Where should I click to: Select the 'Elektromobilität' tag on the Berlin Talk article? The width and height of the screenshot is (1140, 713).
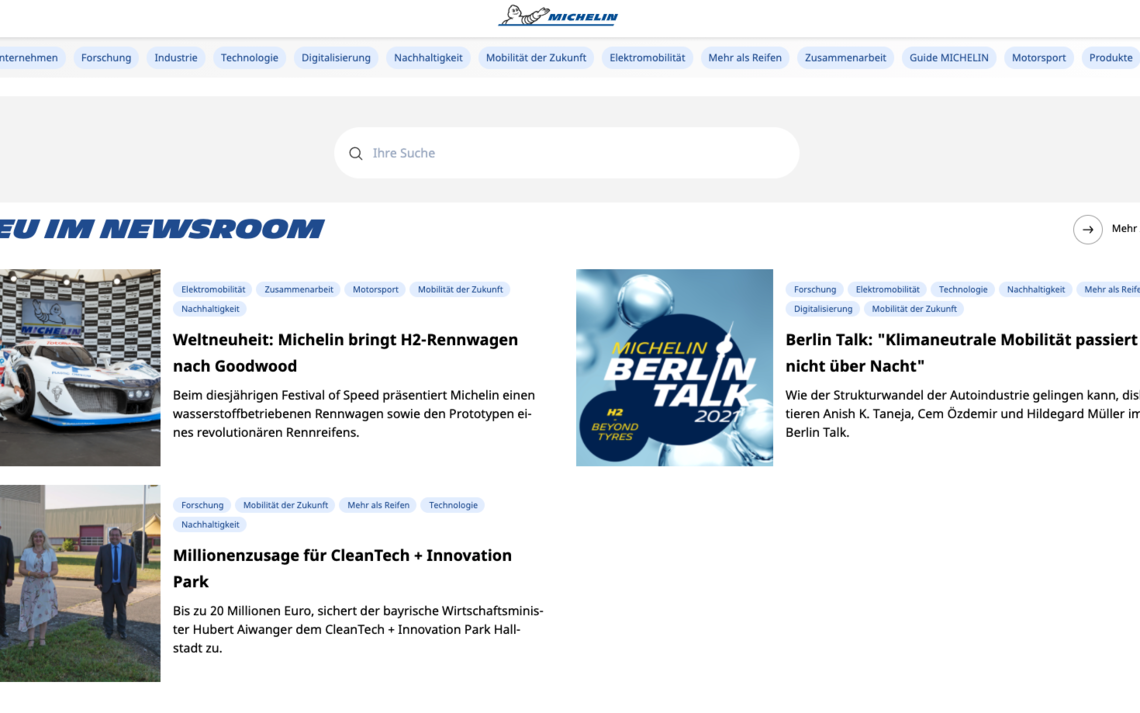(887, 289)
